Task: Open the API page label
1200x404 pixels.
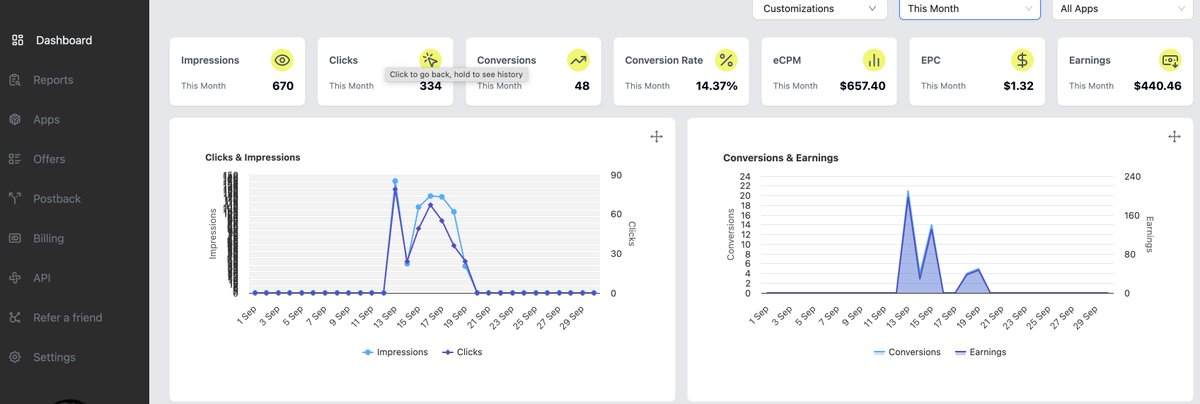Action: (42, 278)
